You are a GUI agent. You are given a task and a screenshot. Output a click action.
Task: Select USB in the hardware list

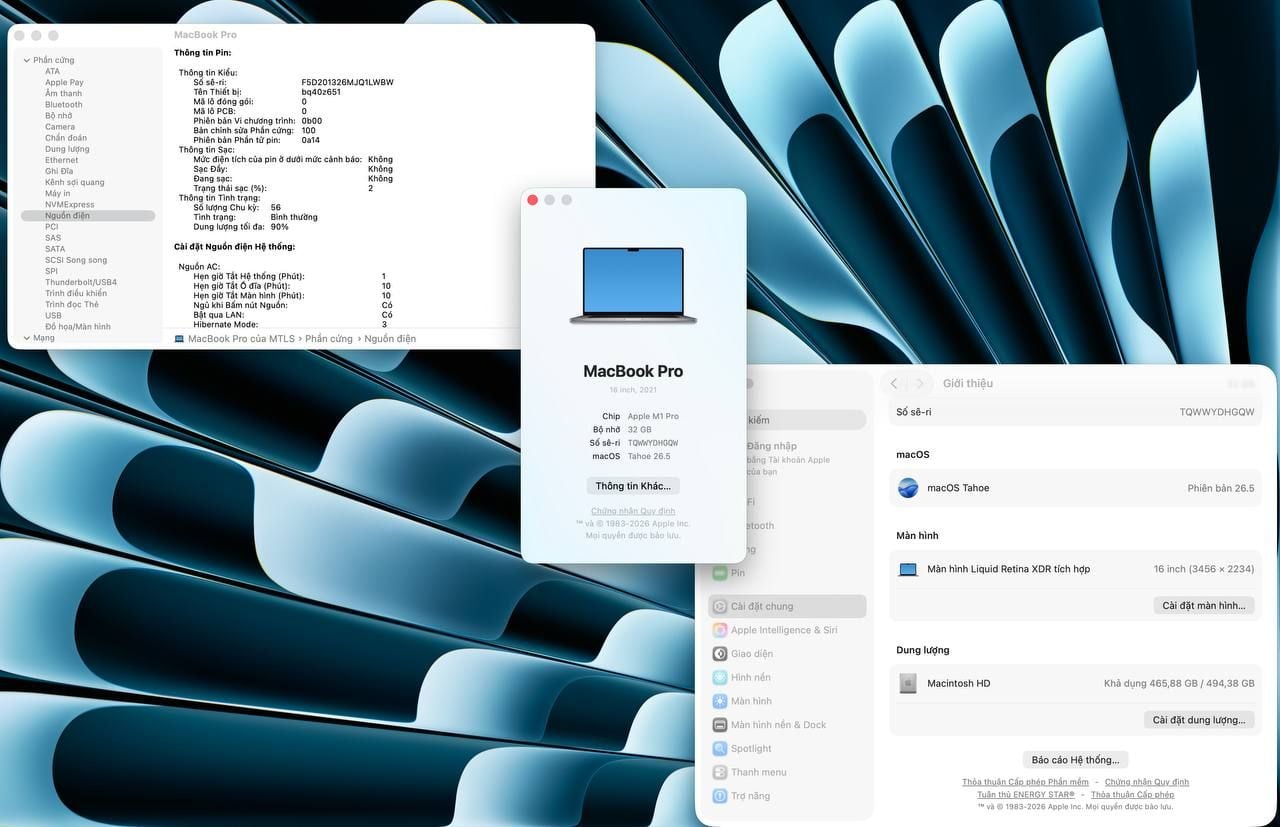pyautogui.click(x=53, y=316)
